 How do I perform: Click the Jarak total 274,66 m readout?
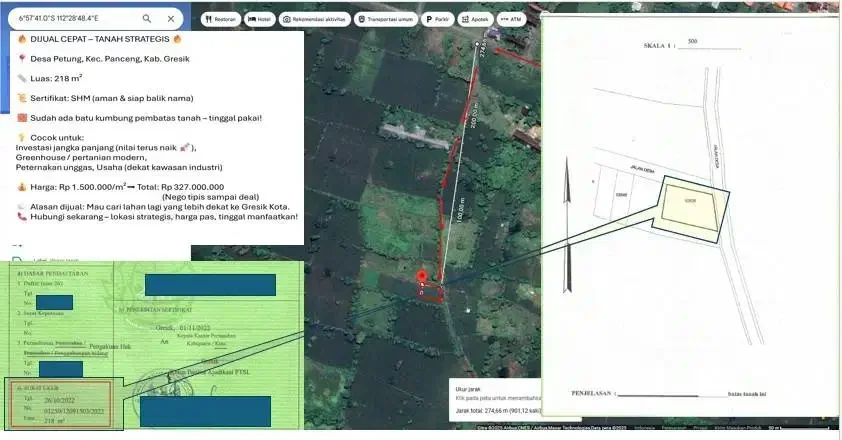[498, 411]
